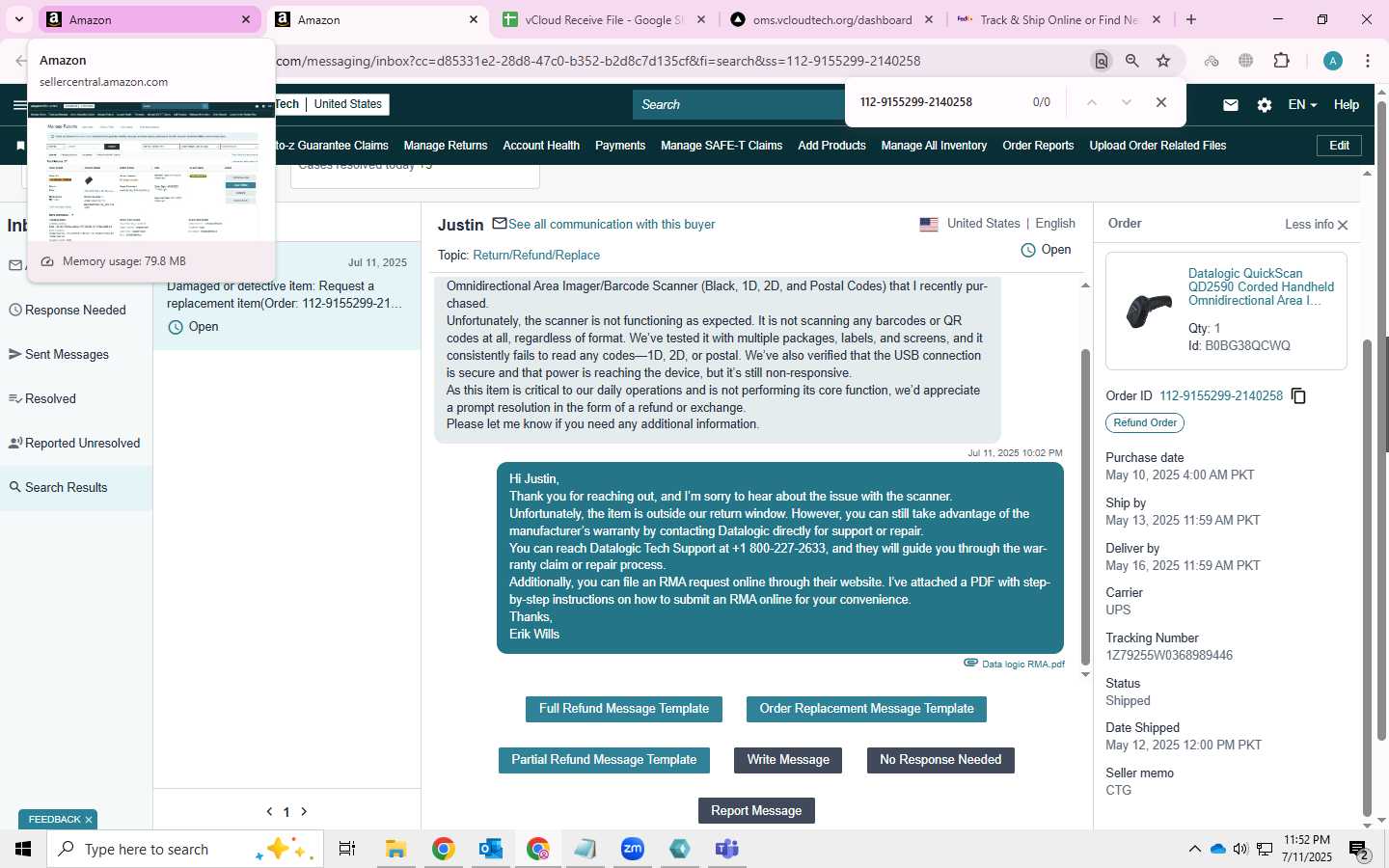
Task: Open Microsoft Teams from taskbar
Action: [x=727, y=849]
